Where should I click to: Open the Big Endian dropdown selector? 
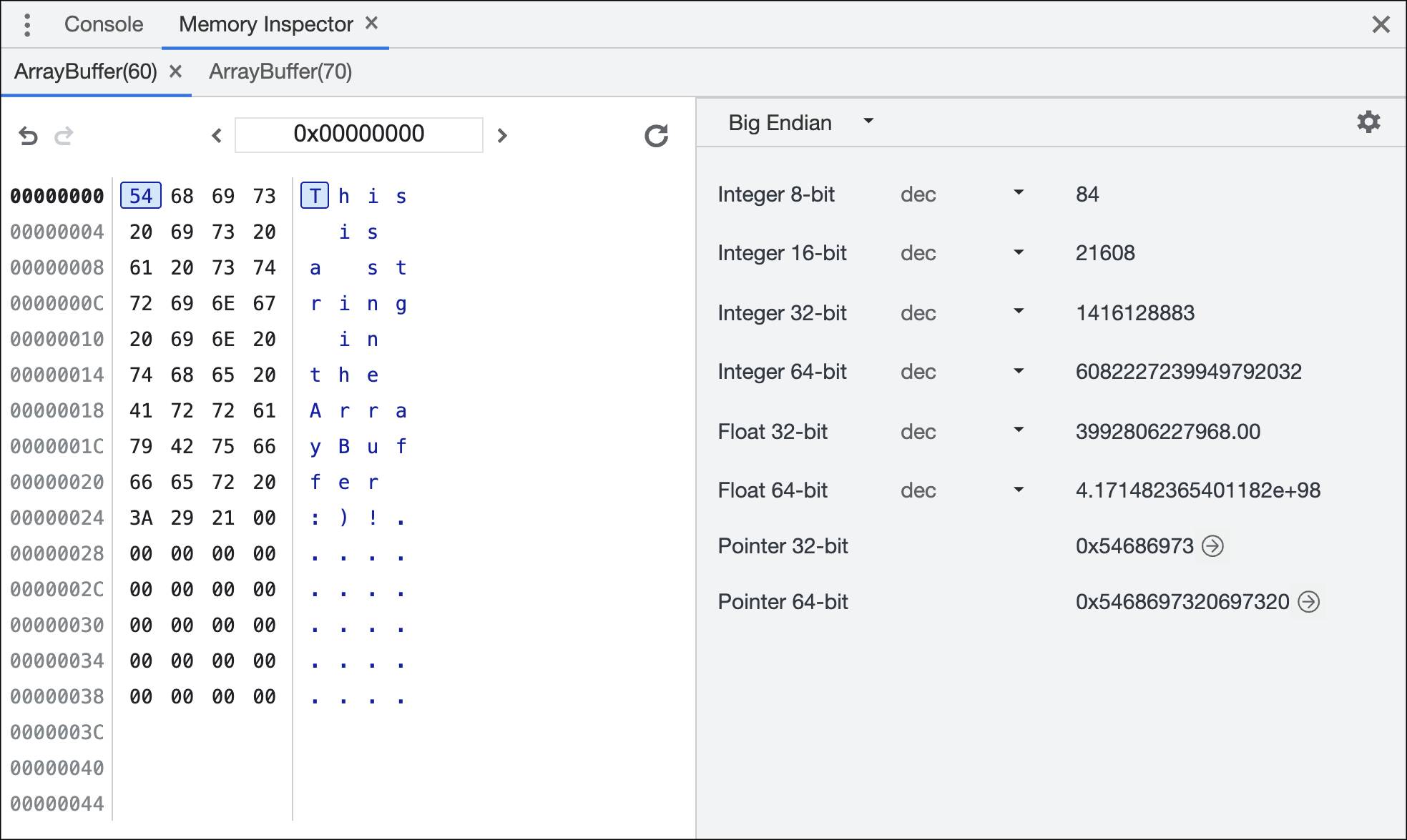790,122
